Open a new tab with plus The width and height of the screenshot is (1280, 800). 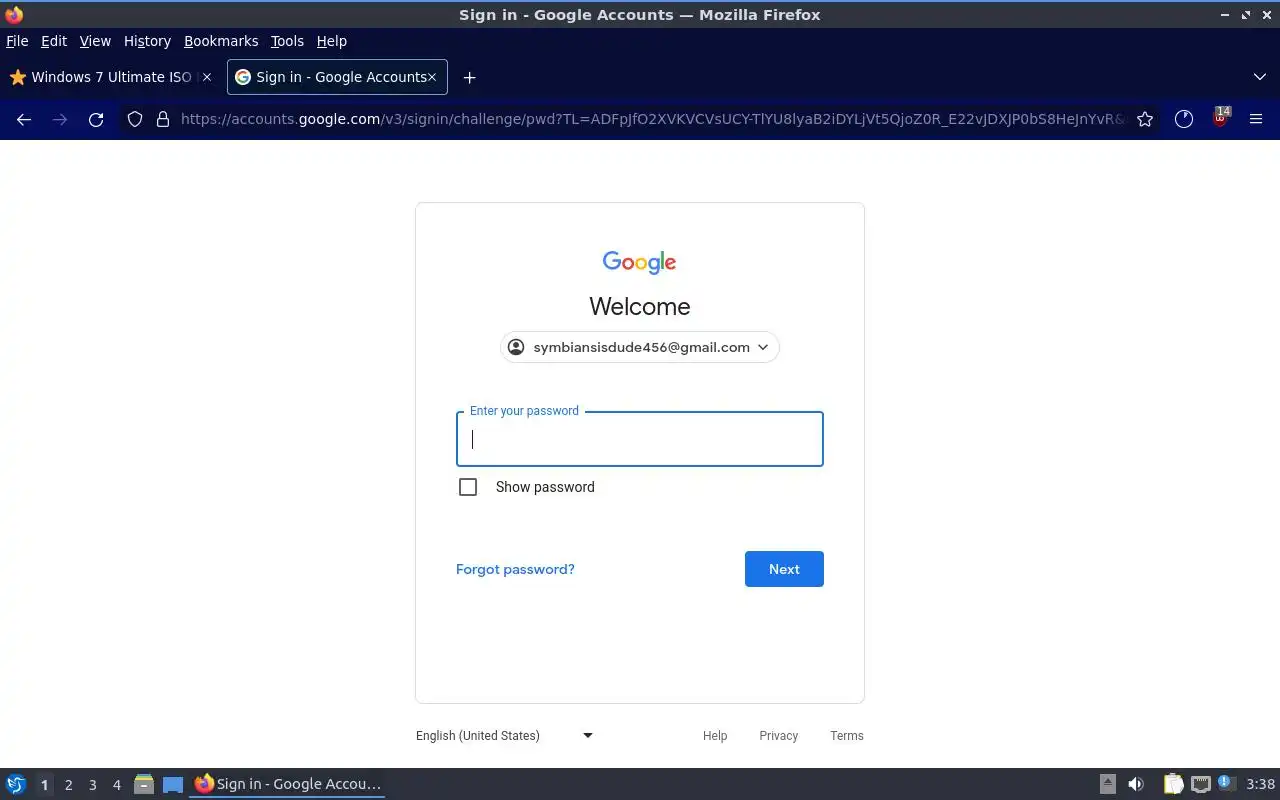point(469,77)
